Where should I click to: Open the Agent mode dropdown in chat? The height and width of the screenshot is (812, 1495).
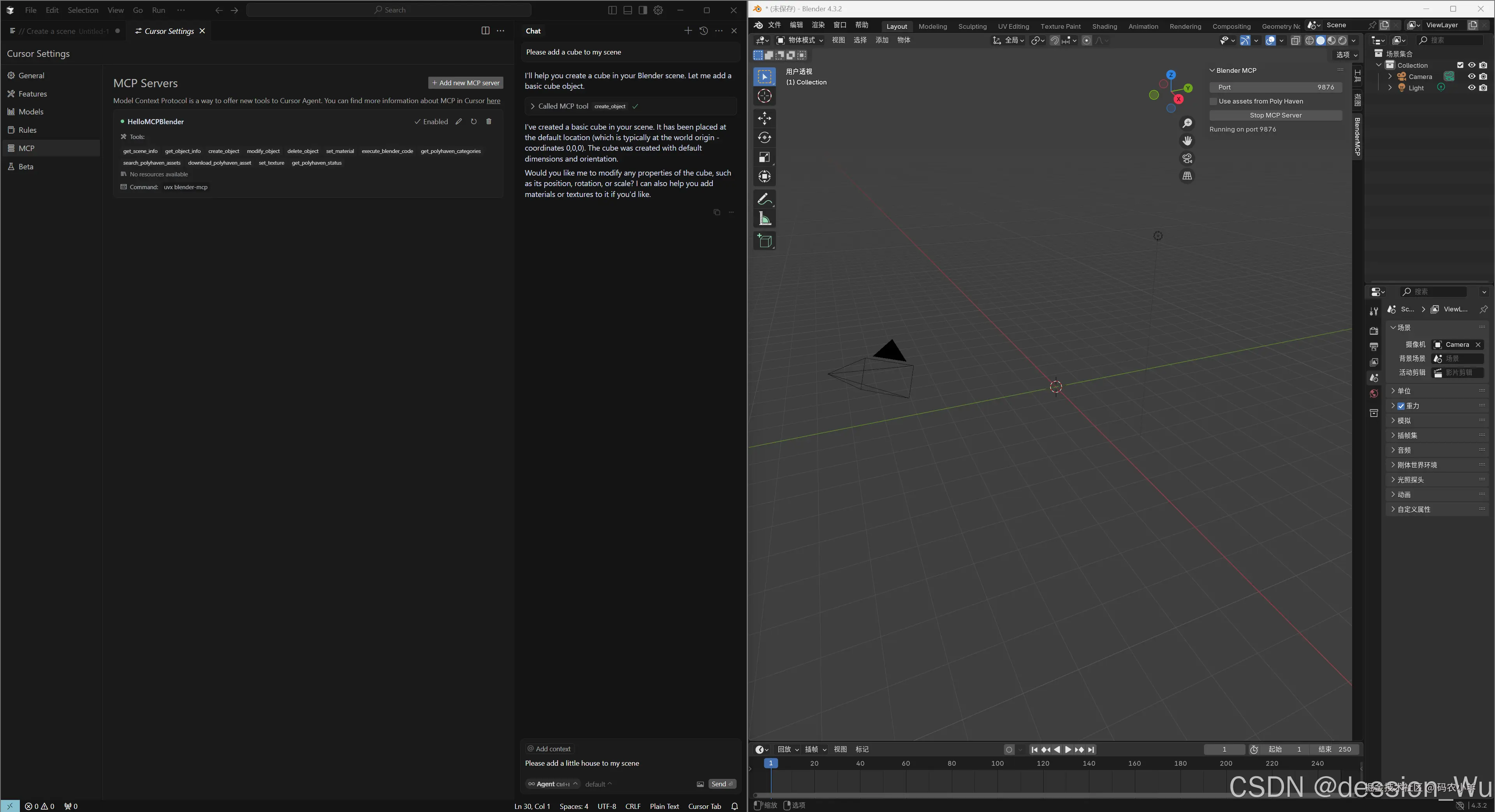pyautogui.click(x=552, y=784)
